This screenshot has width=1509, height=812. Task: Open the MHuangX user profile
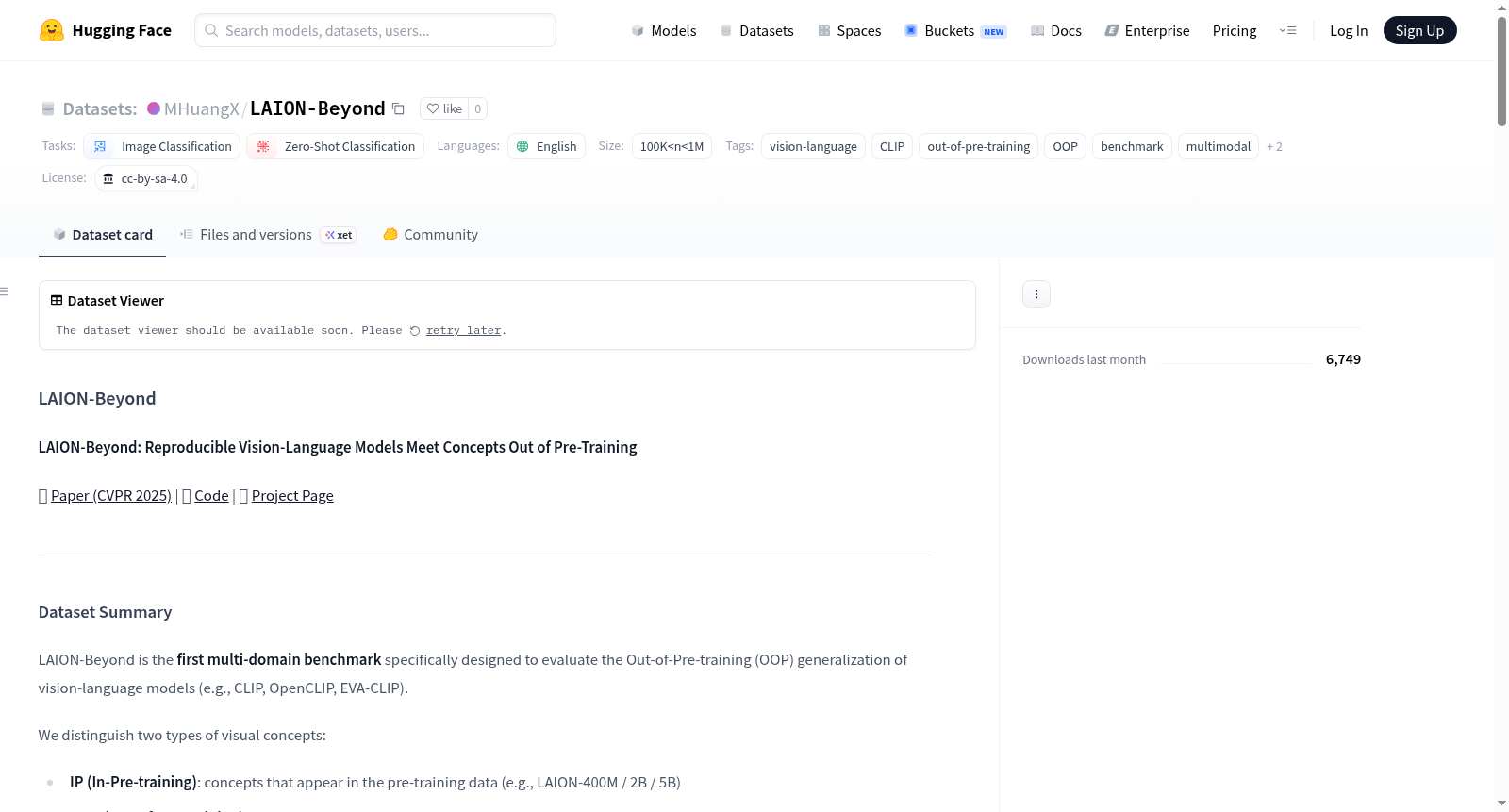(201, 108)
